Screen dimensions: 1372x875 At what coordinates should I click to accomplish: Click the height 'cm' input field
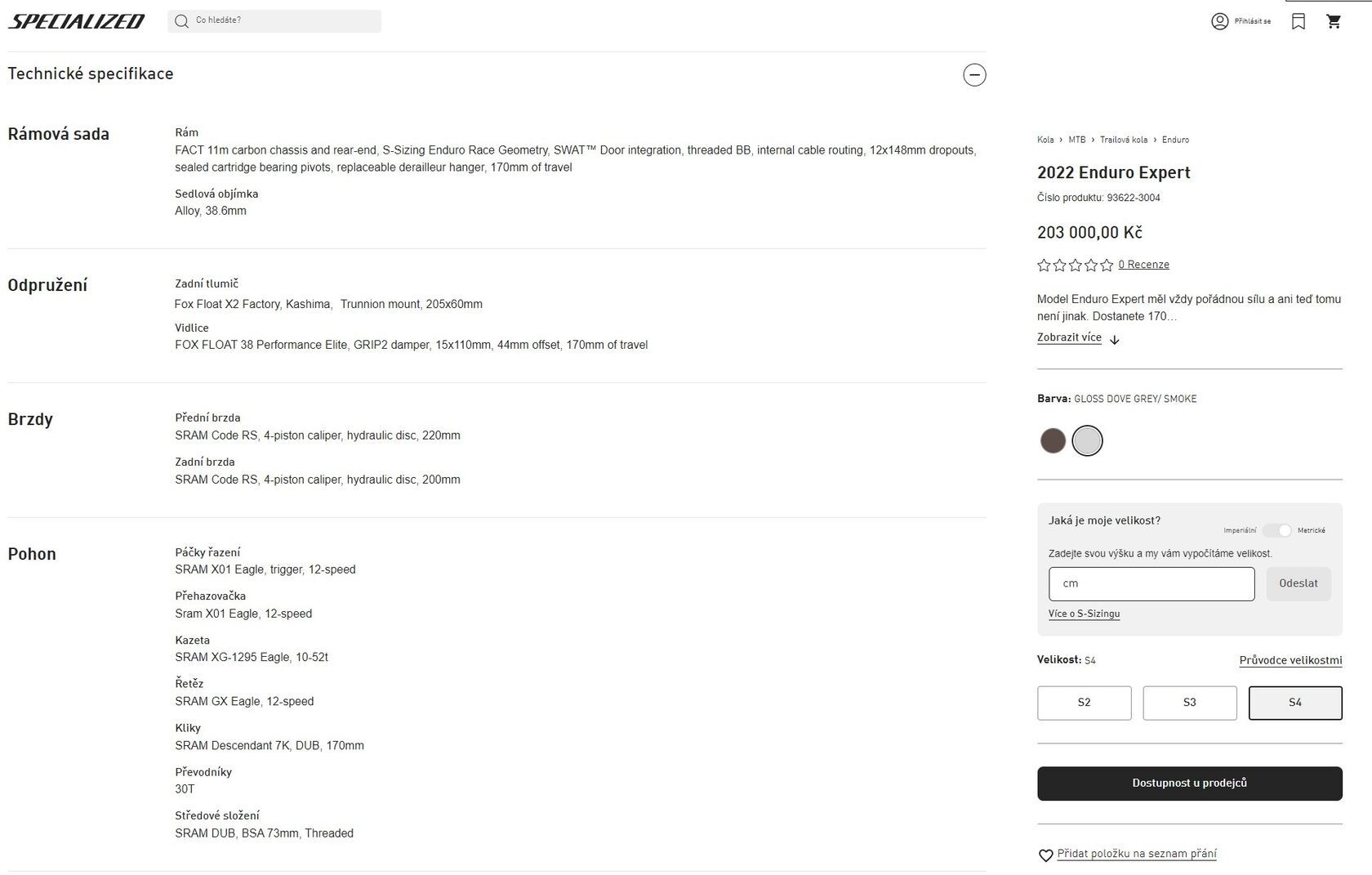click(x=1151, y=584)
